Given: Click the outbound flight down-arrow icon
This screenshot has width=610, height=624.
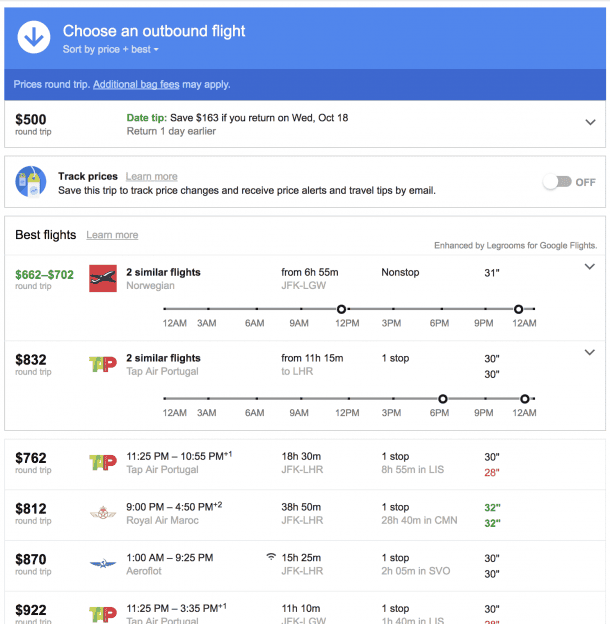Looking at the screenshot, I should [34, 38].
